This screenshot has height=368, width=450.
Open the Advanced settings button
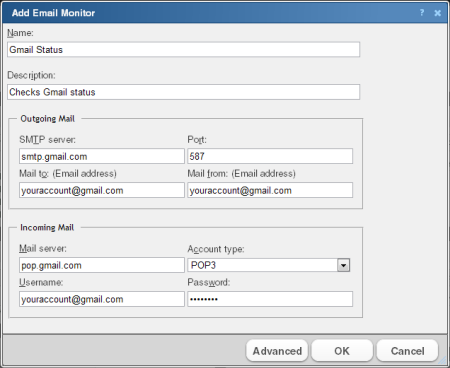[277, 351]
